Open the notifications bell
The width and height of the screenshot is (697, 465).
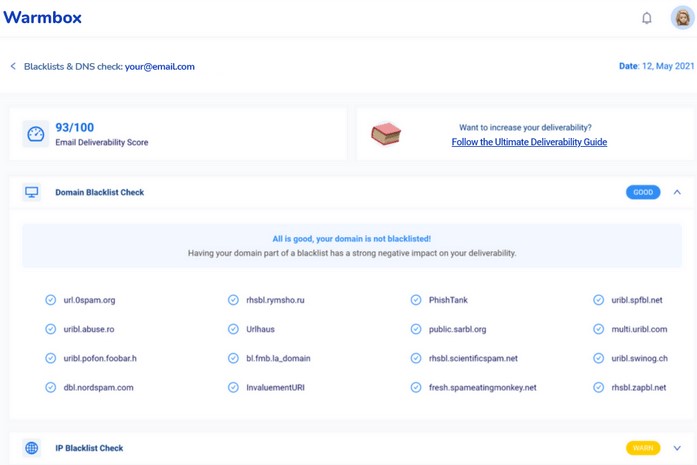pyautogui.click(x=647, y=18)
